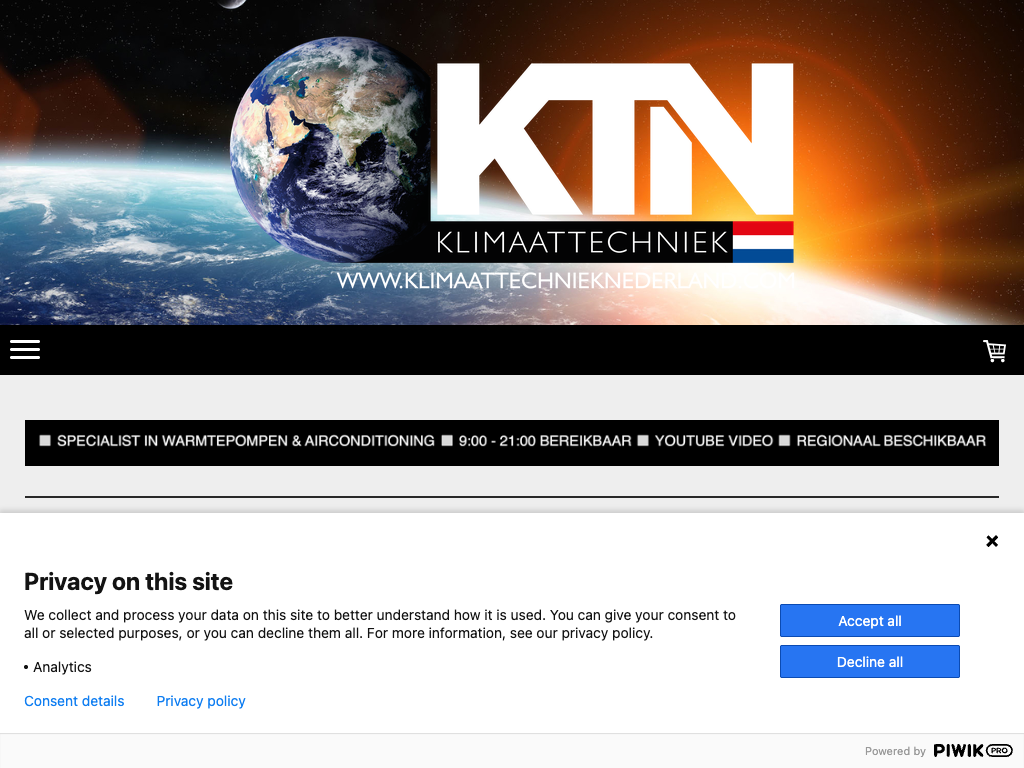Viewport: 1024px width, 768px height.
Task: Click the KLIMAATTECHNIEK wordmark bar
Action: point(581,242)
